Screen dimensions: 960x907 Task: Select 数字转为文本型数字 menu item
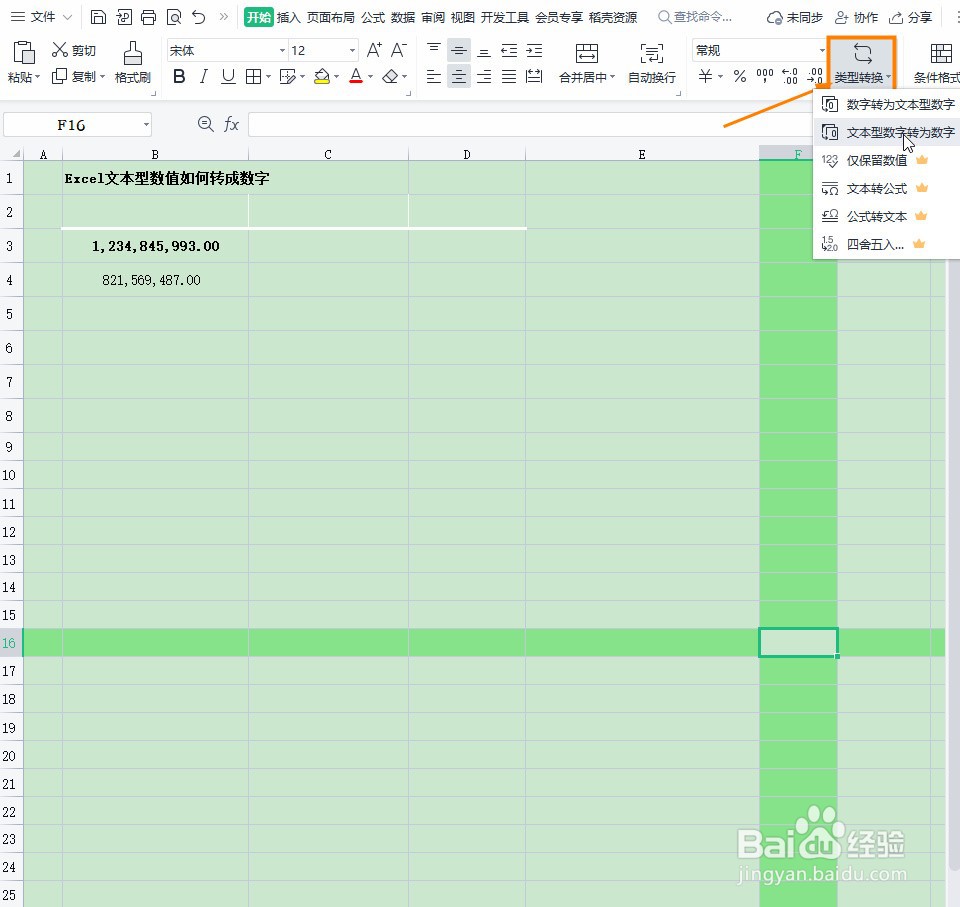pos(887,104)
